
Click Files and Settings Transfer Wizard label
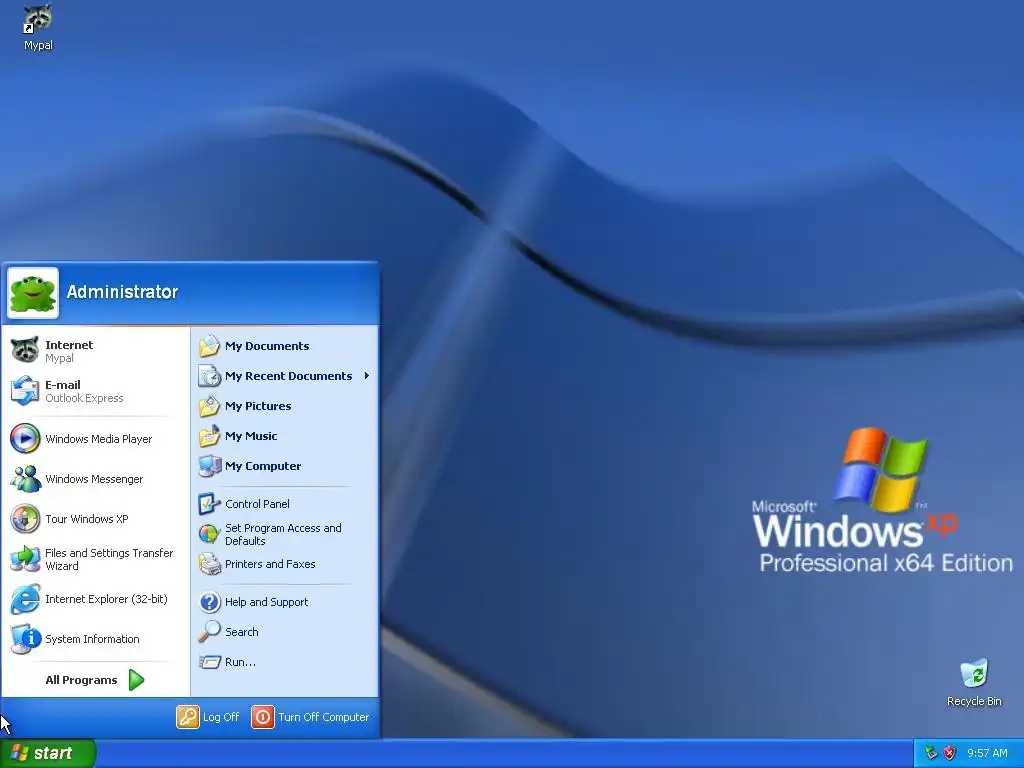pyautogui.click(x=109, y=559)
